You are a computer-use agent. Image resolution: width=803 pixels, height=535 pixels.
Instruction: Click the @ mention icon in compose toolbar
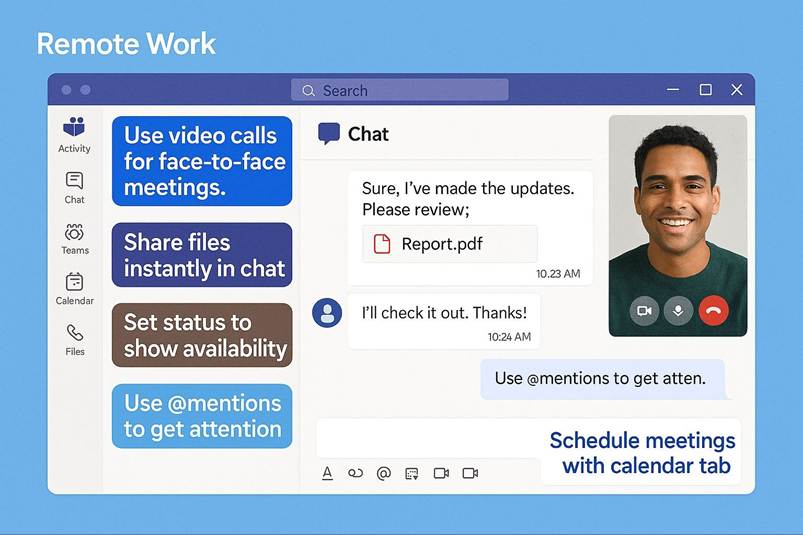pyautogui.click(x=383, y=473)
